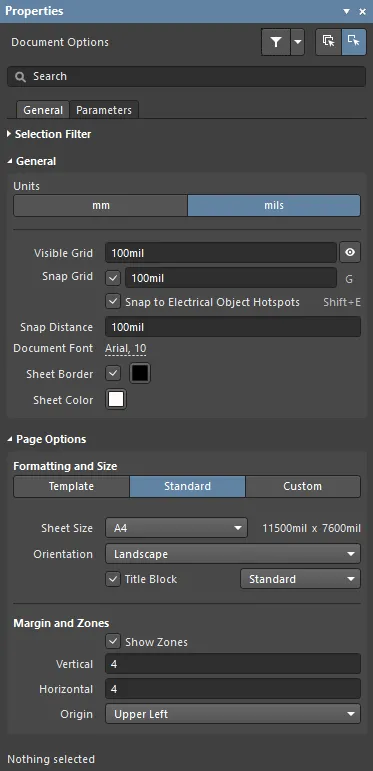Click the search magnifier icon

click(20, 77)
